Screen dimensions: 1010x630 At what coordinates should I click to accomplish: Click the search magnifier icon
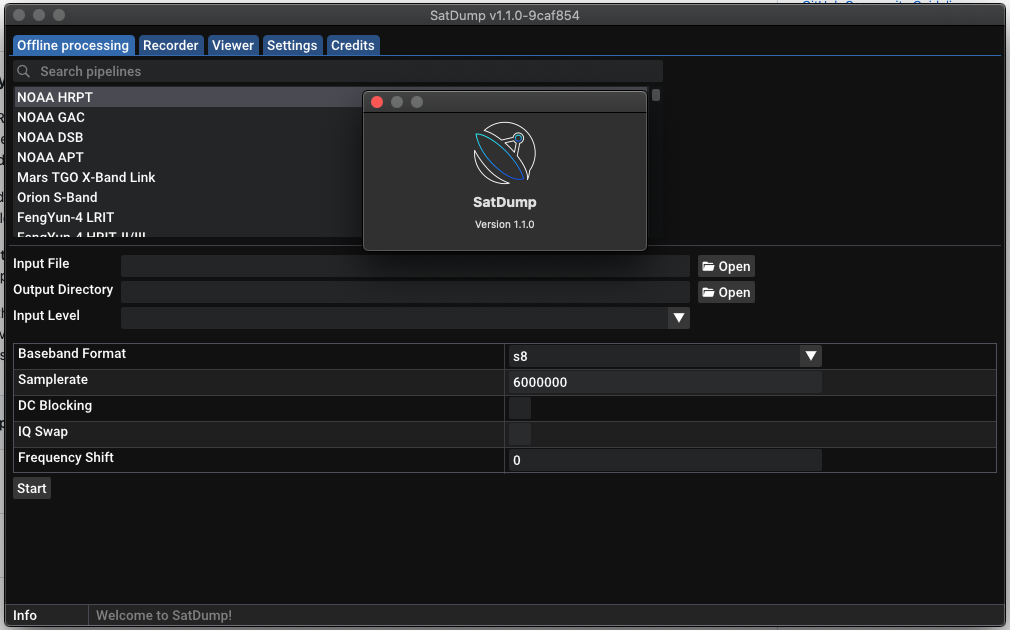[24, 71]
